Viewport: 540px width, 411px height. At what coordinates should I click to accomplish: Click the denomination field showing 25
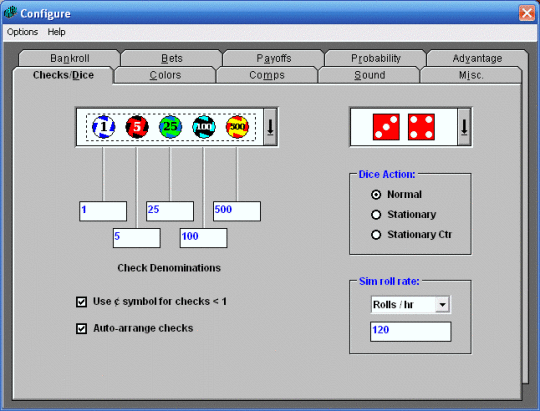pyautogui.click(x=170, y=211)
